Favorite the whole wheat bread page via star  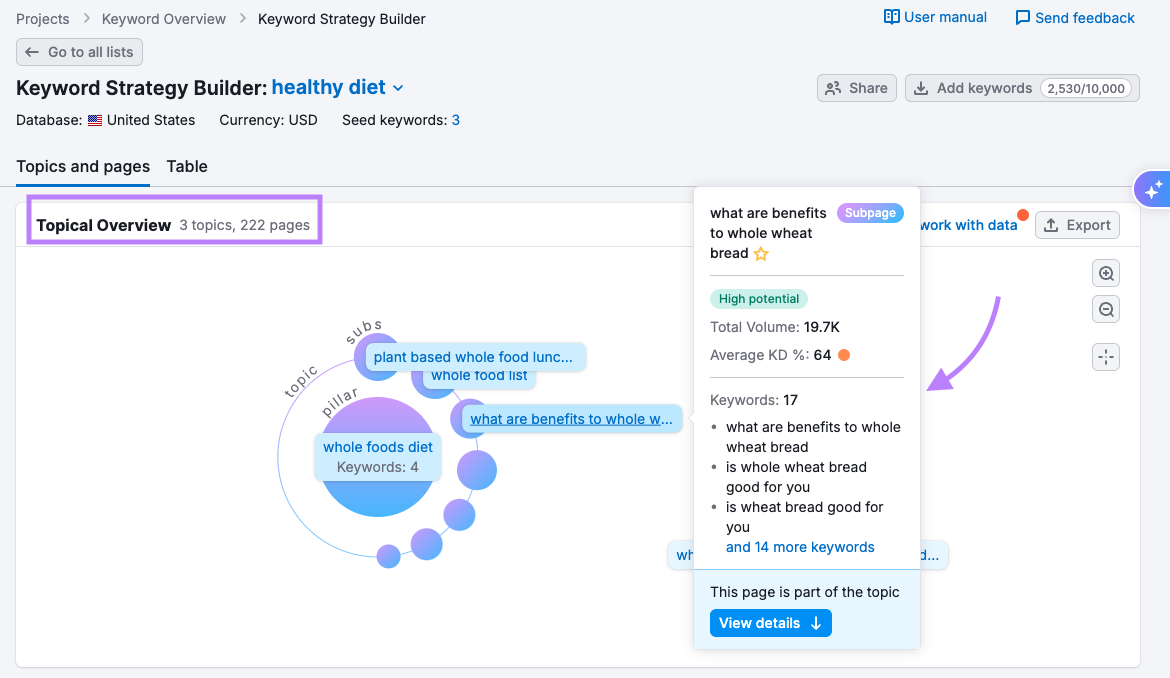click(x=760, y=253)
